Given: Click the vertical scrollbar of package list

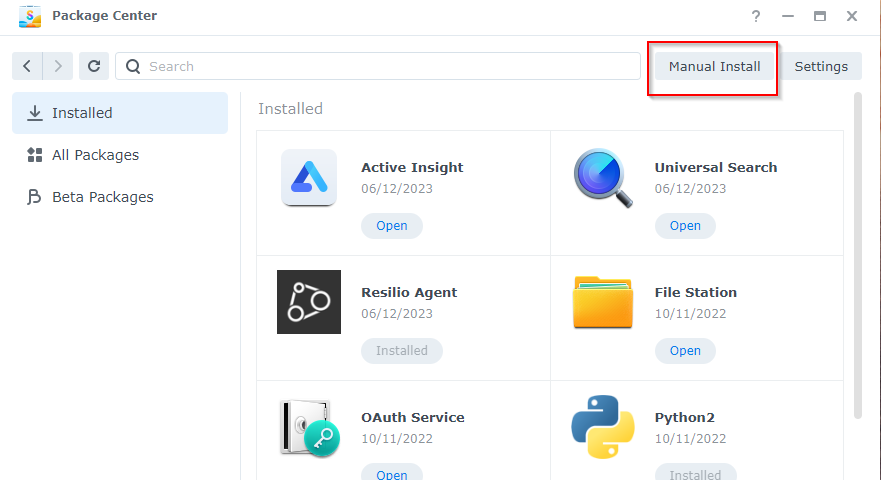Looking at the screenshot, I should 857,255.
